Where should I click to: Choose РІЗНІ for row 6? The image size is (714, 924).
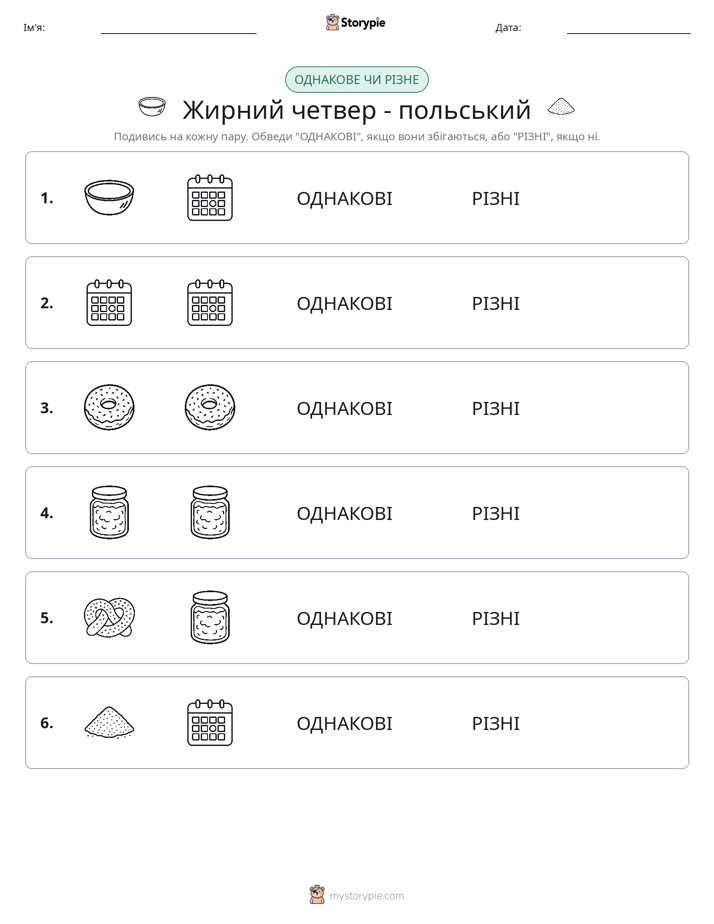pos(495,723)
